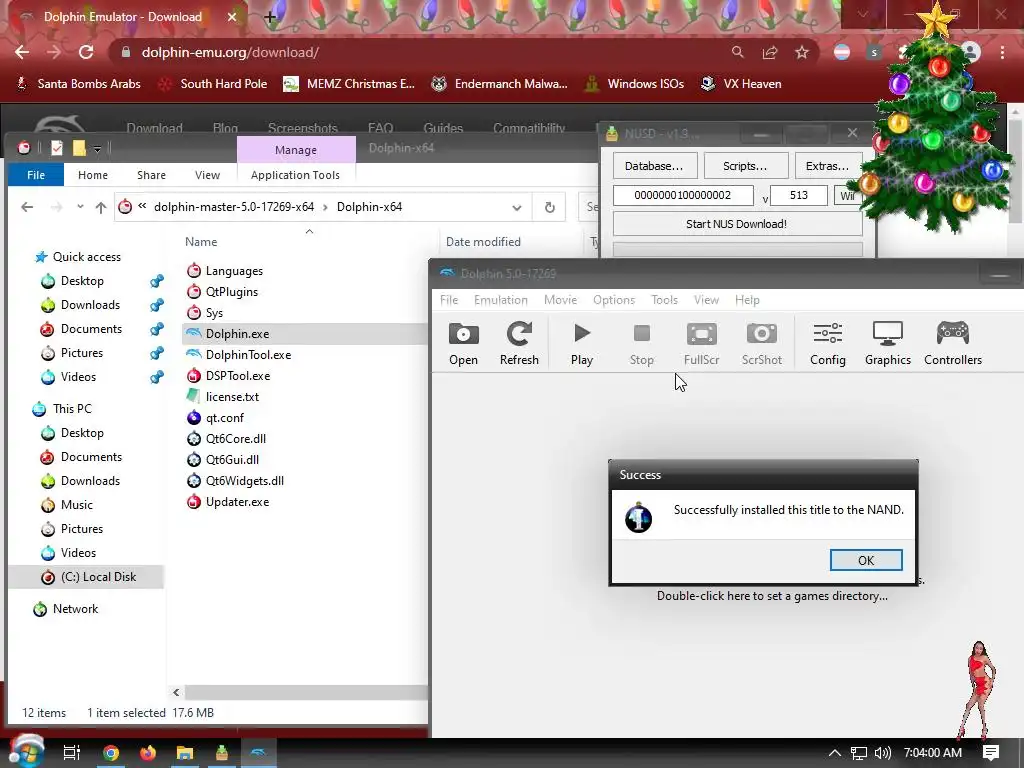Viewport: 1024px width, 768px height.
Task: Click the ScrShot camera icon
Action: (x=761, y=334)
